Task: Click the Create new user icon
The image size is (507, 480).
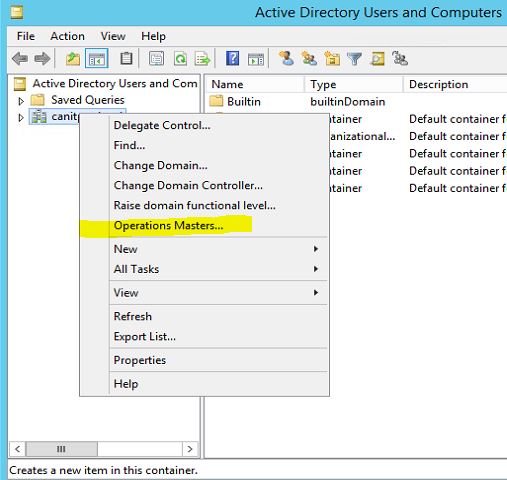Action: point(286,58)
